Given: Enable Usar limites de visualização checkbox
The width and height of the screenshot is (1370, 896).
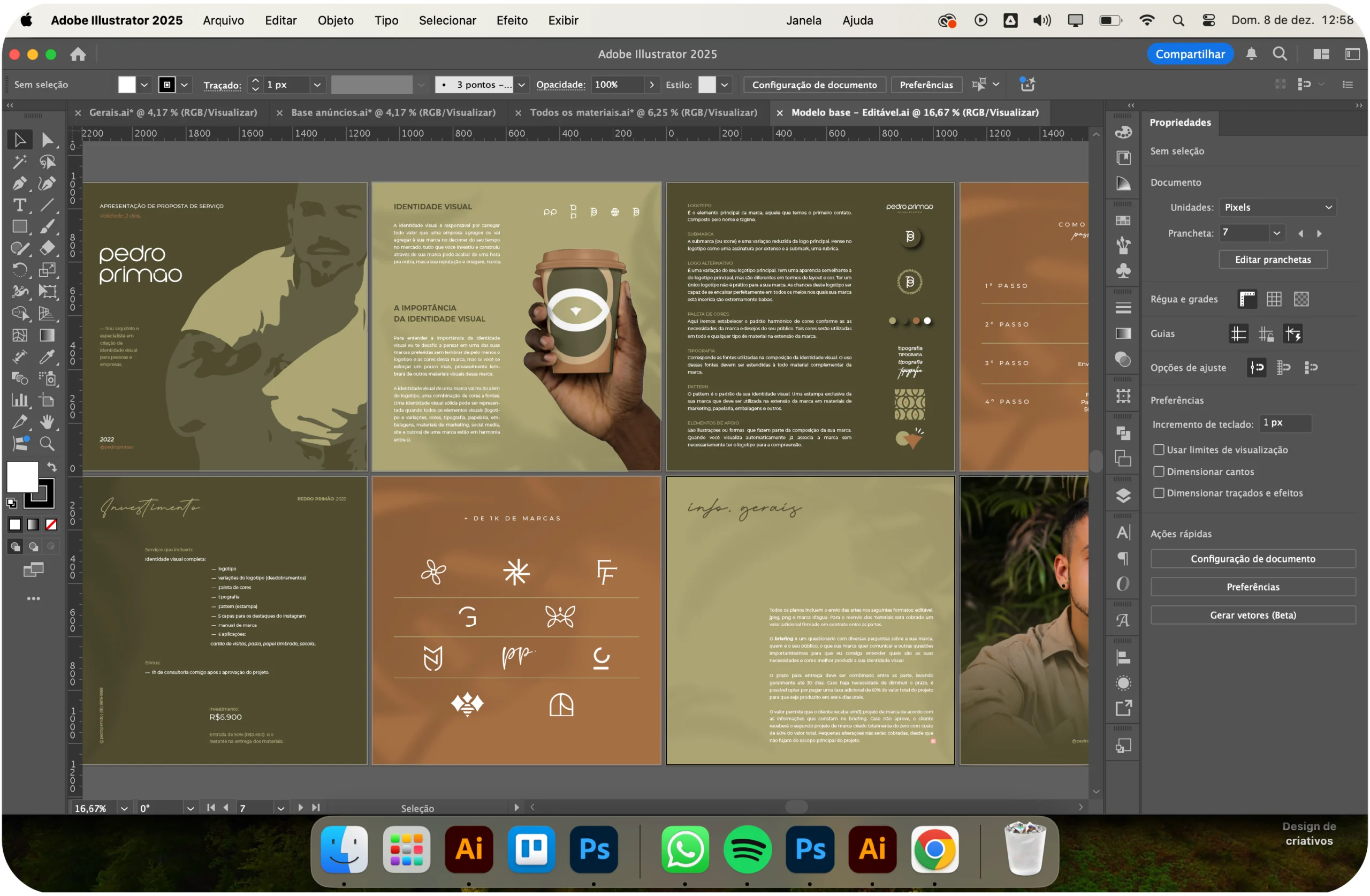Looking at the screenshot, I should click(x=1159, y=450).
